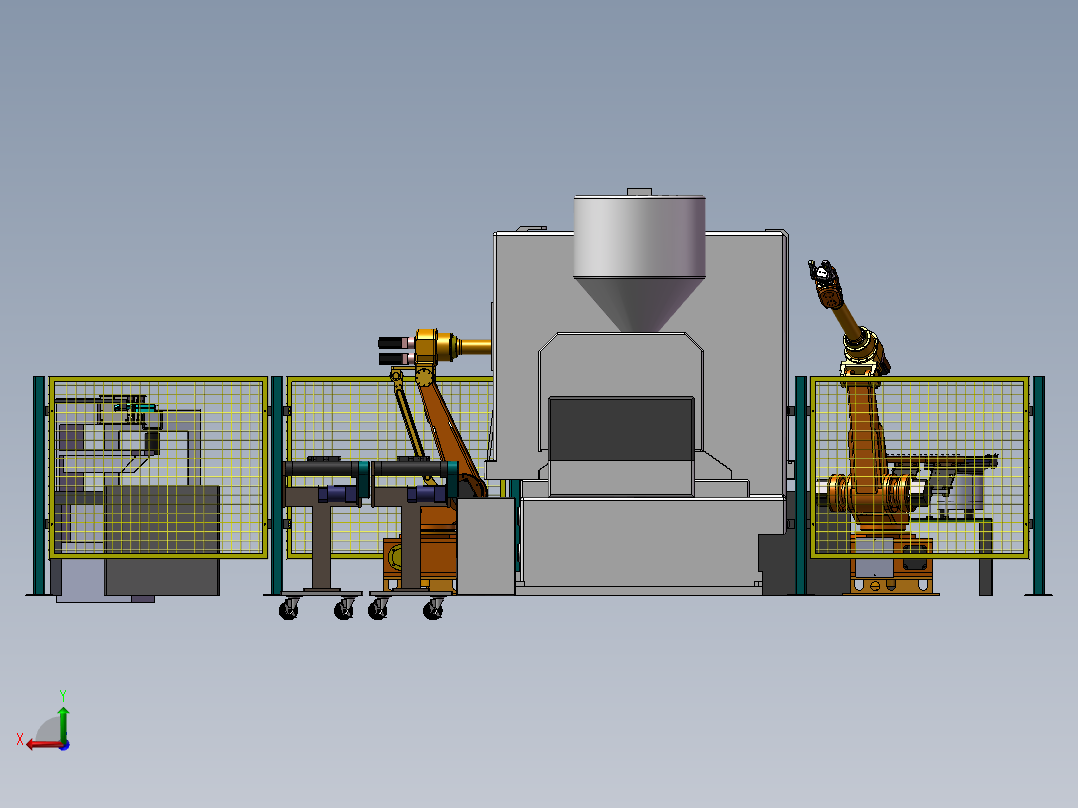
Task: Select the cylindrical hopper on top of the machine
Action: [639, 263]
